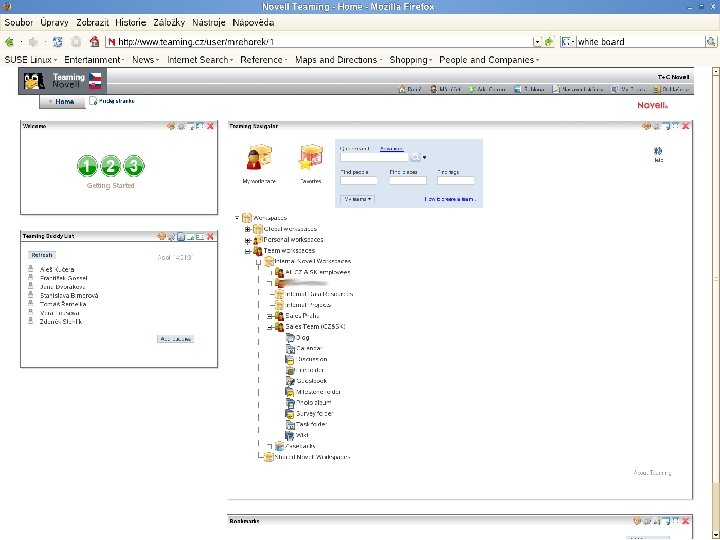Click the Getting Started text link
This screenshot has width=720, height=540.
pos(111,186)
